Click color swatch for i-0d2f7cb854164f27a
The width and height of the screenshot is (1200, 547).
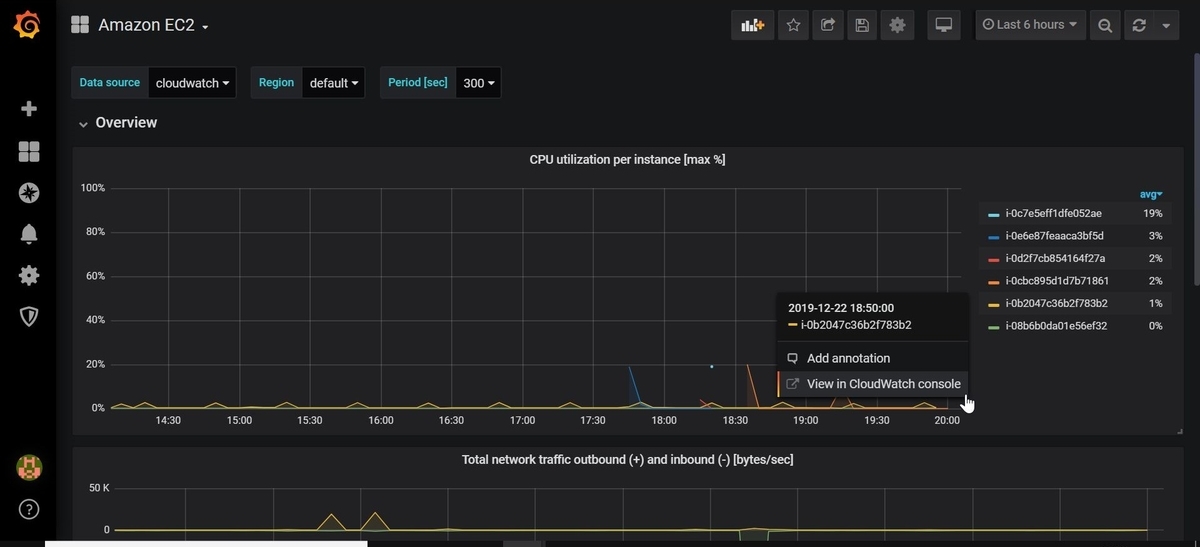tap(993, 259)
